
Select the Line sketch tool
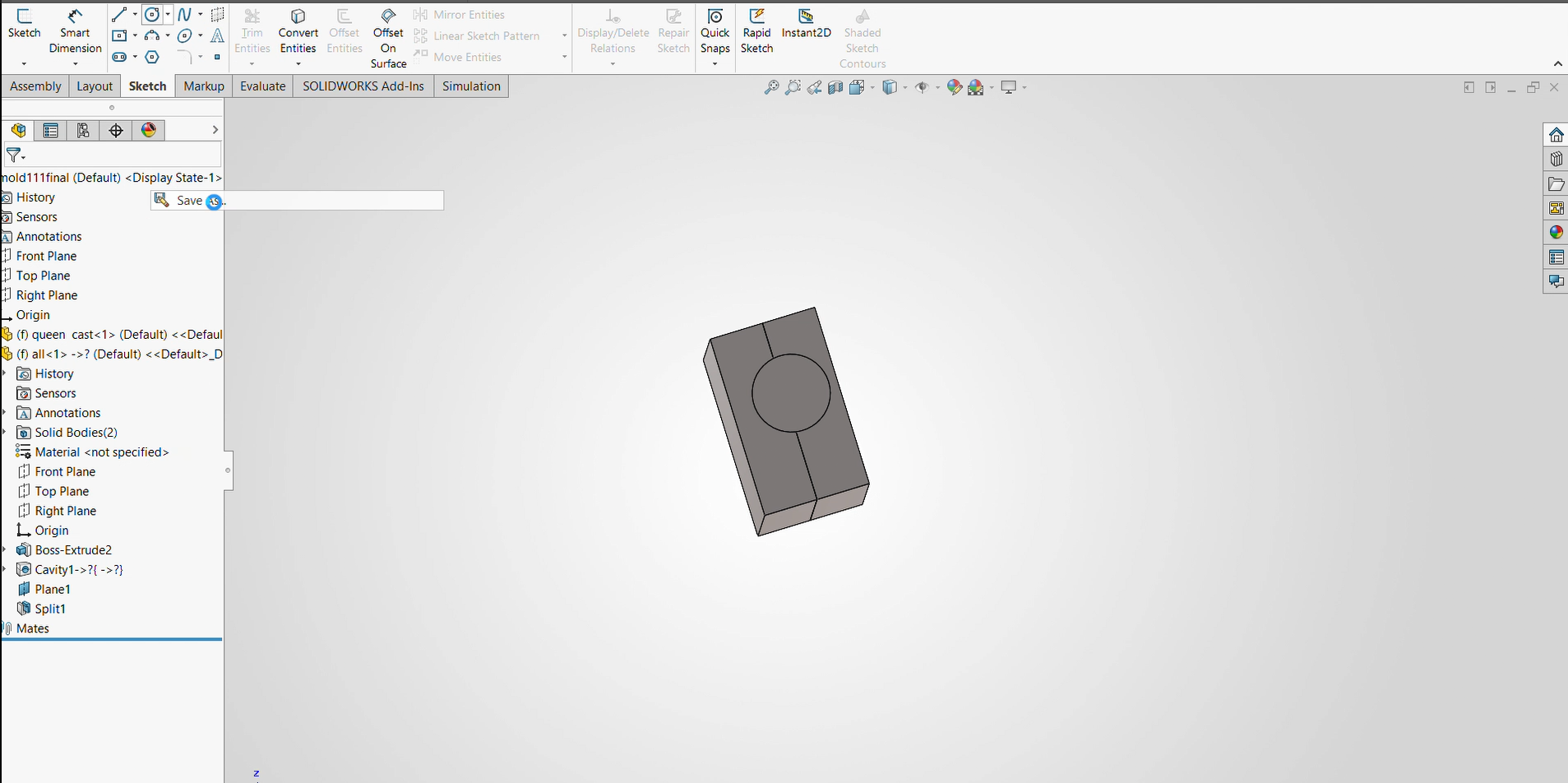pos(119,14)
